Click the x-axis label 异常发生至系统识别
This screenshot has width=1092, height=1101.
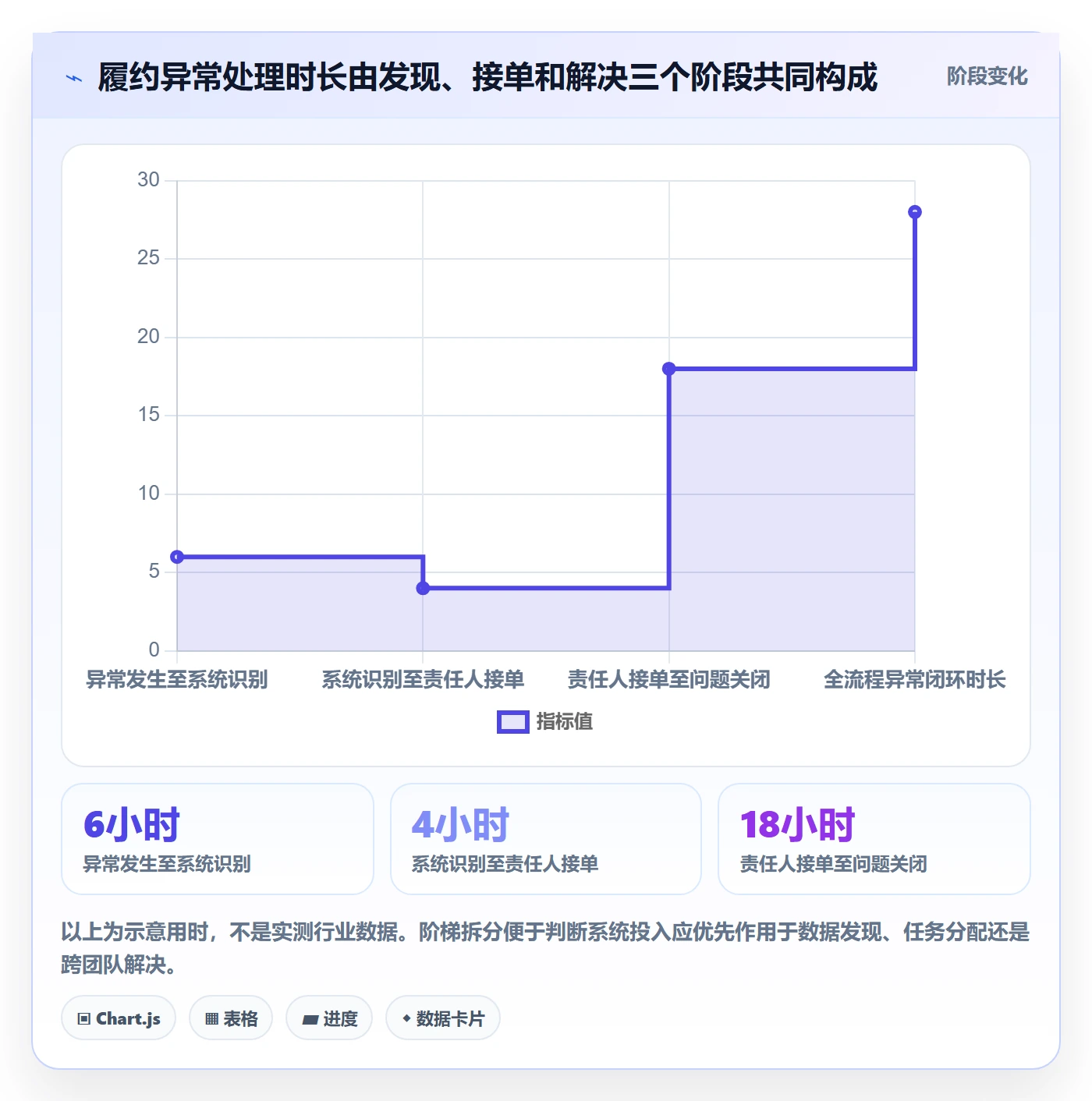coord(177,680)
